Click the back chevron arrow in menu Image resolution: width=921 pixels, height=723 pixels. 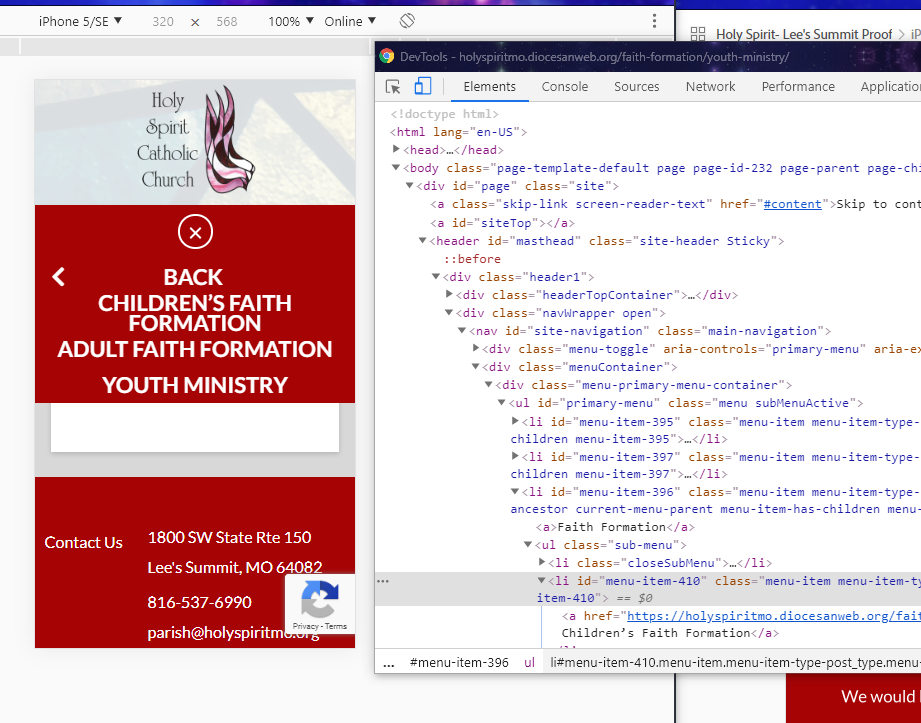click(x=59, y=277)
